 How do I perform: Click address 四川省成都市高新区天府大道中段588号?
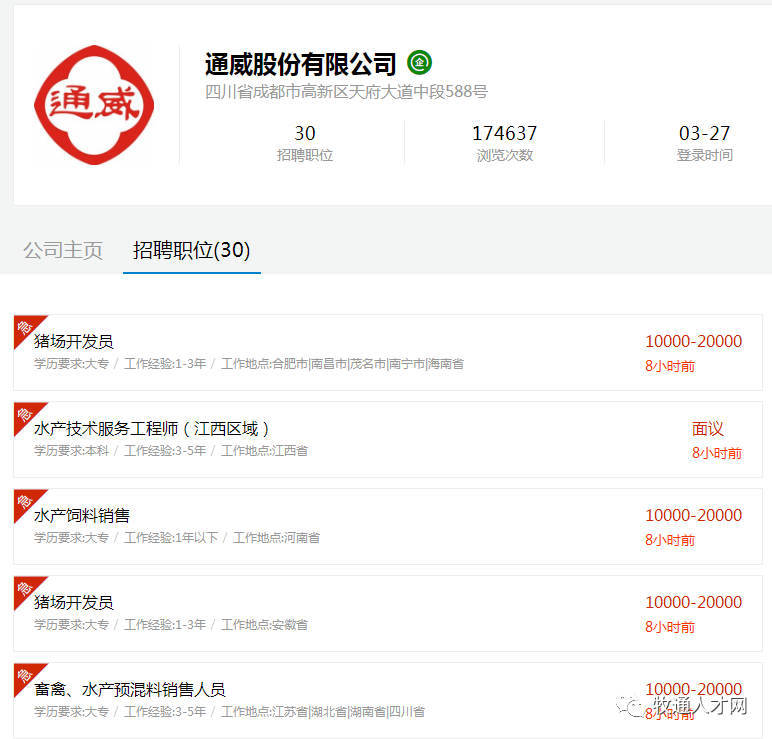point(346,92)
